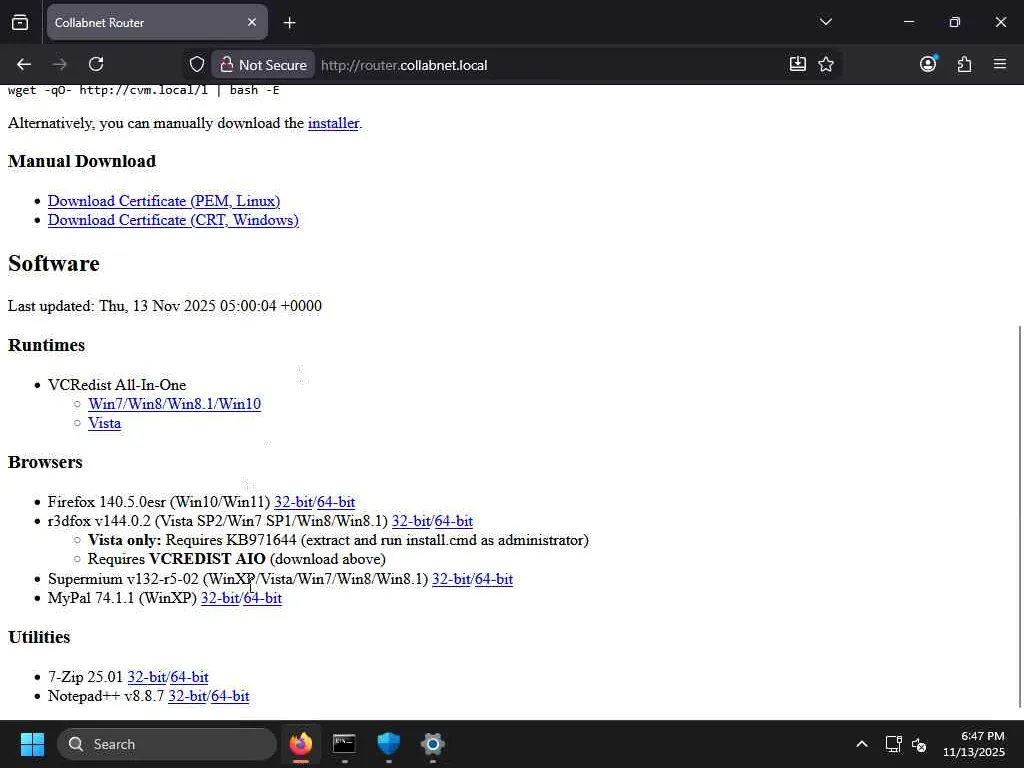The image size is (1024, 768).
Task: Download 7-Zip 25.01 32-bit
Action: point(146,677)
